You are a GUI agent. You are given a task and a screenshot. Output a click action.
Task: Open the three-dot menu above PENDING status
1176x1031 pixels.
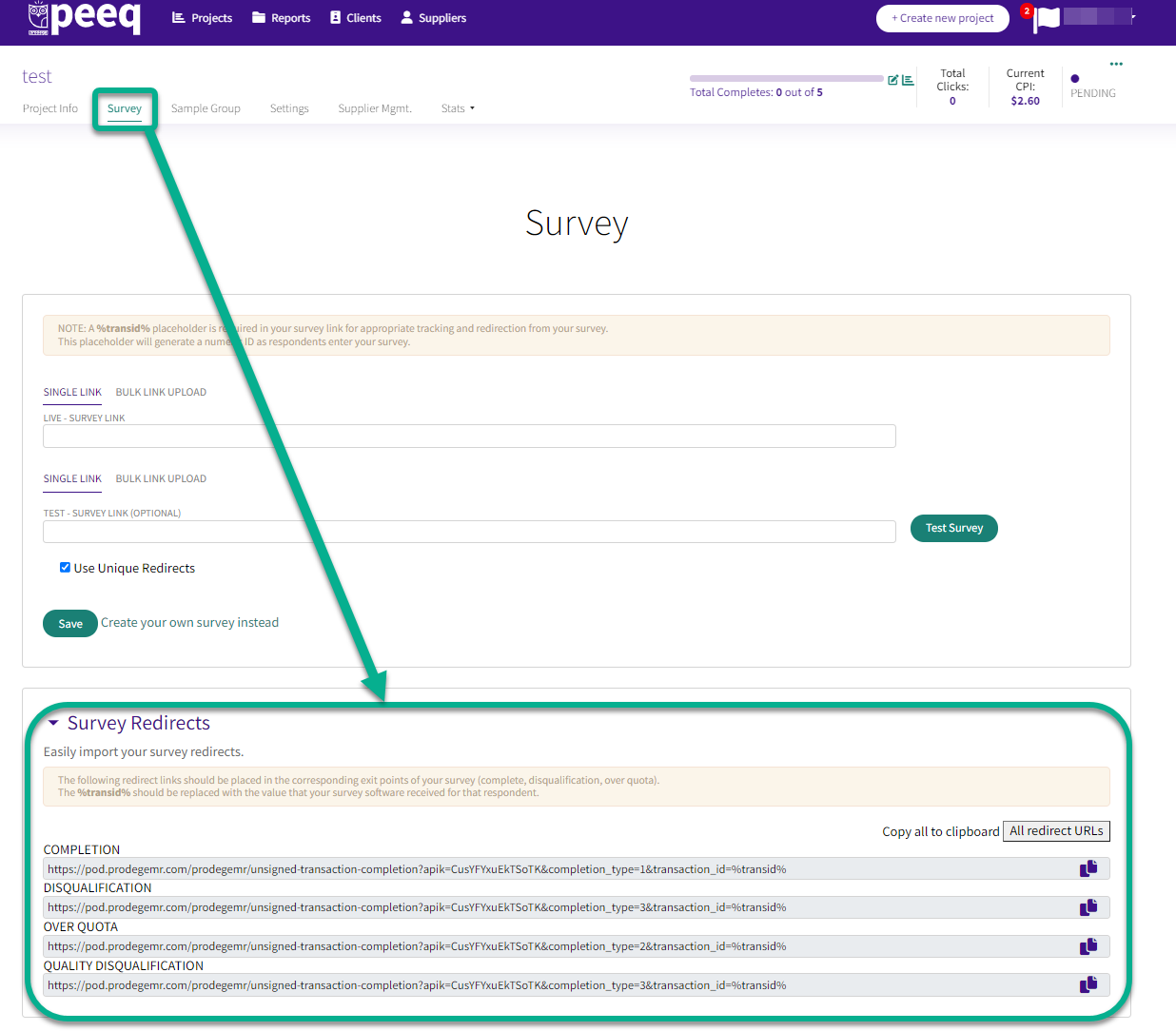(1115, 63)
